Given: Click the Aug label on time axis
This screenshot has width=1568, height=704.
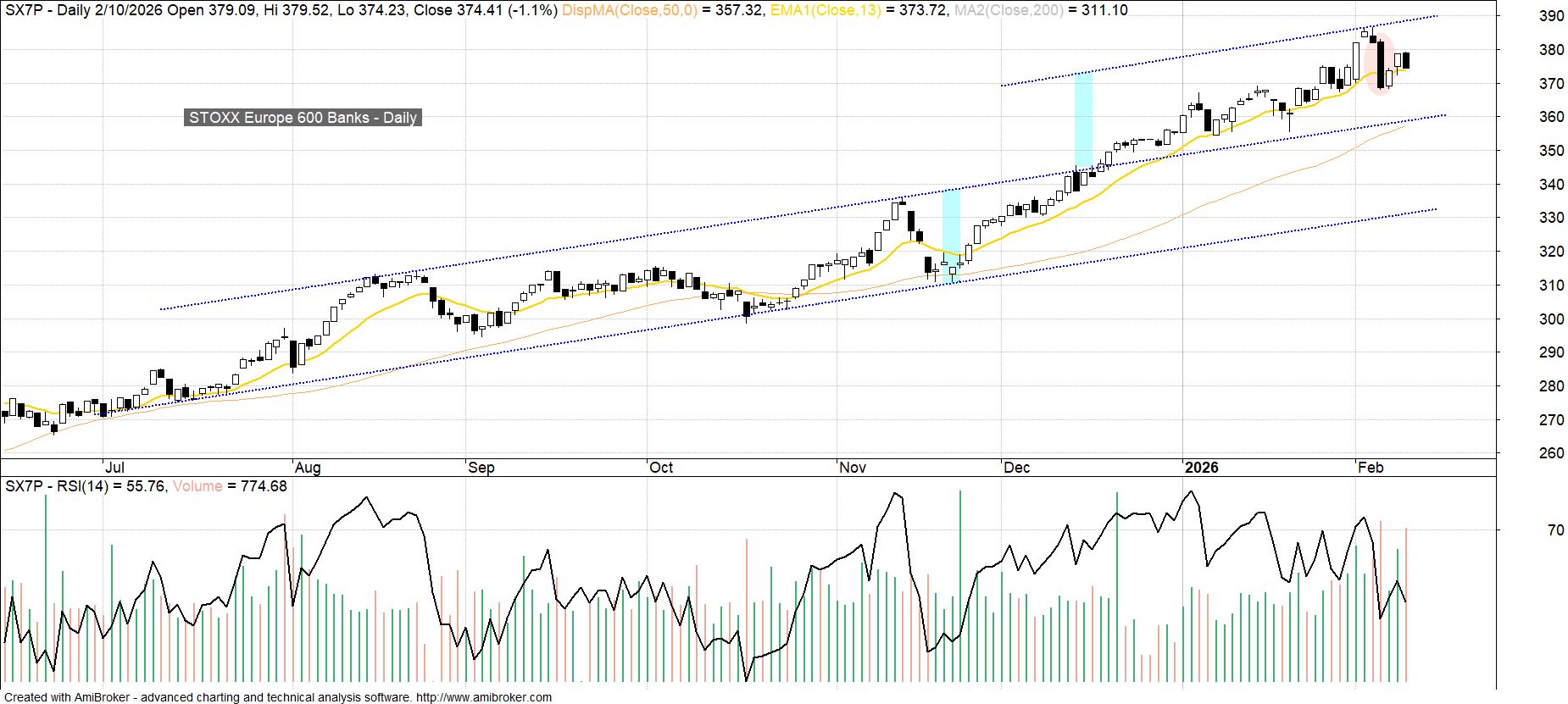Looking at the screenshot, I should pyautogui.click(x=308, y=468).
